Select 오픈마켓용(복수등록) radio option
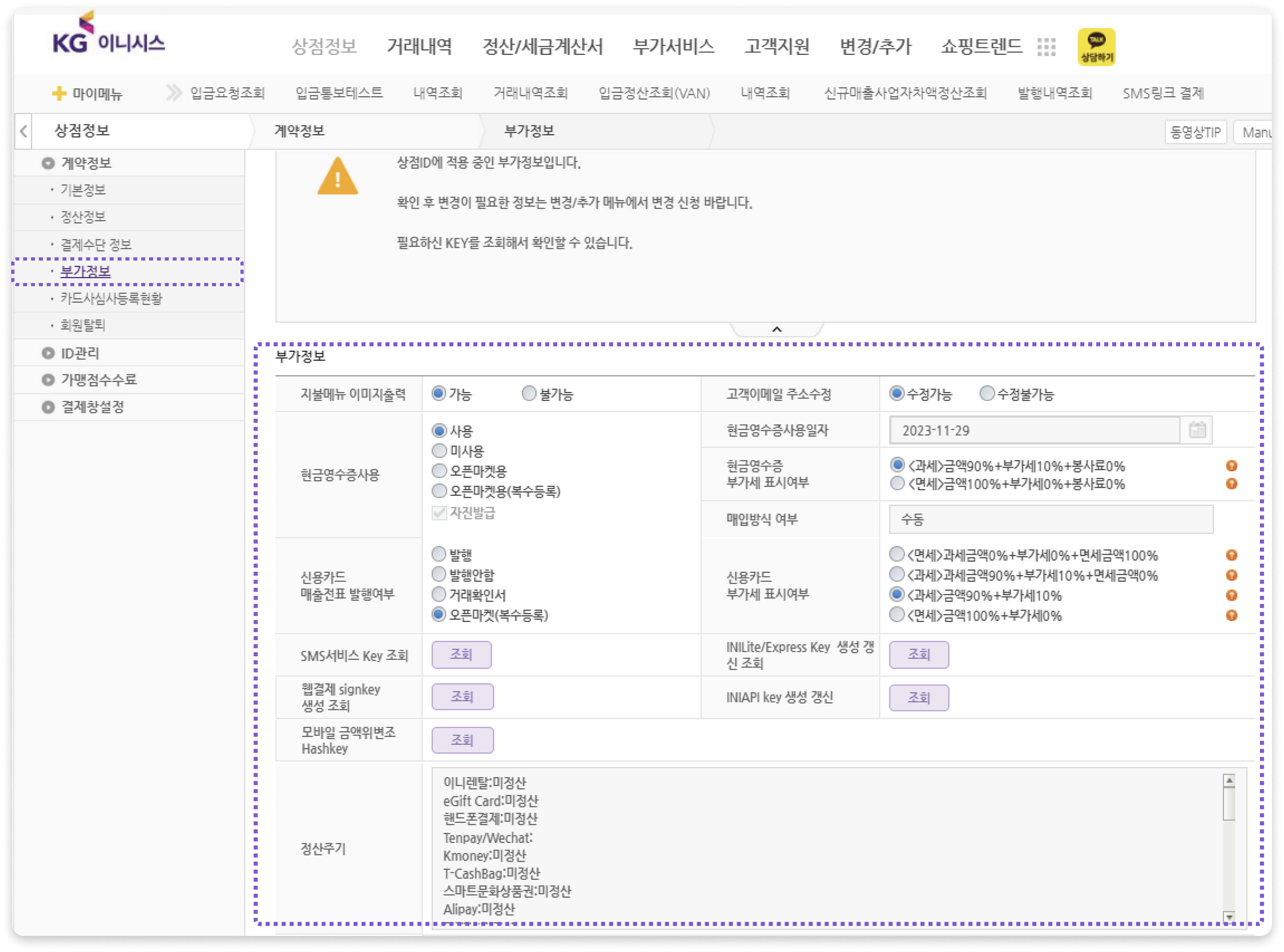Viewport: 1284px width, 952px height. coord(439,491)
